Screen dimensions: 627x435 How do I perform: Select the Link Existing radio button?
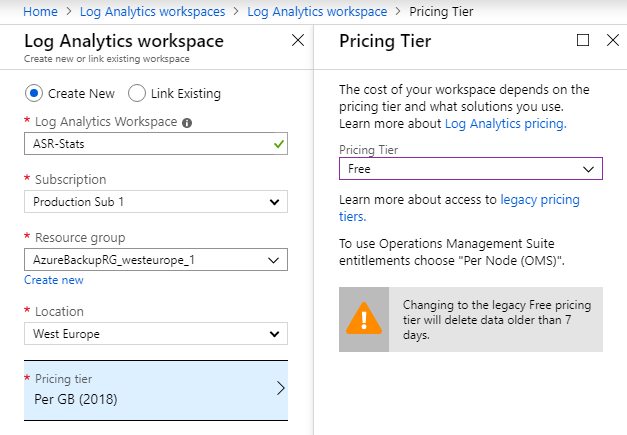pyautogui.click(x=137, y=94)
